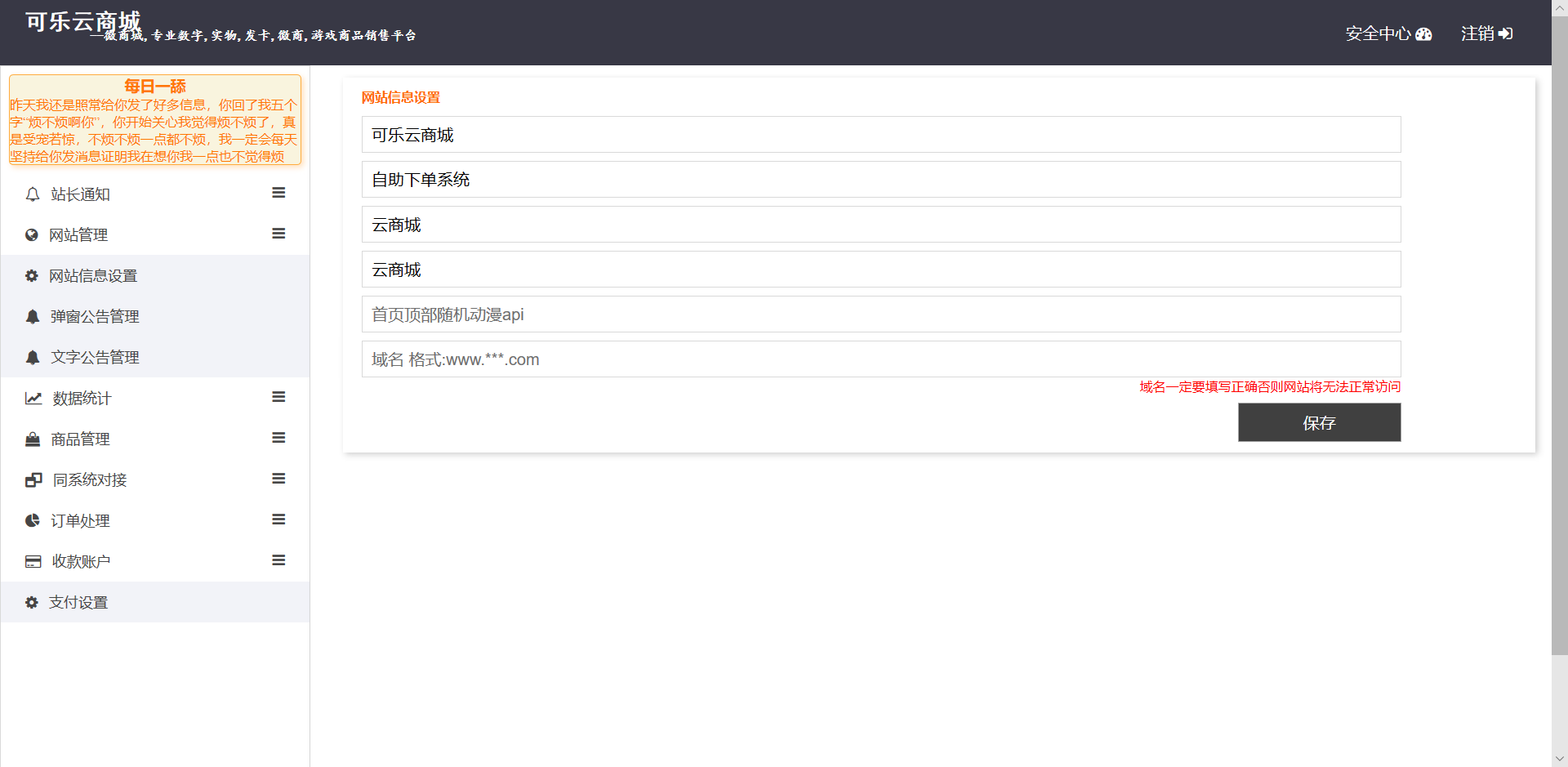Open 文字公告管理 submenu item

coord(95,358)
